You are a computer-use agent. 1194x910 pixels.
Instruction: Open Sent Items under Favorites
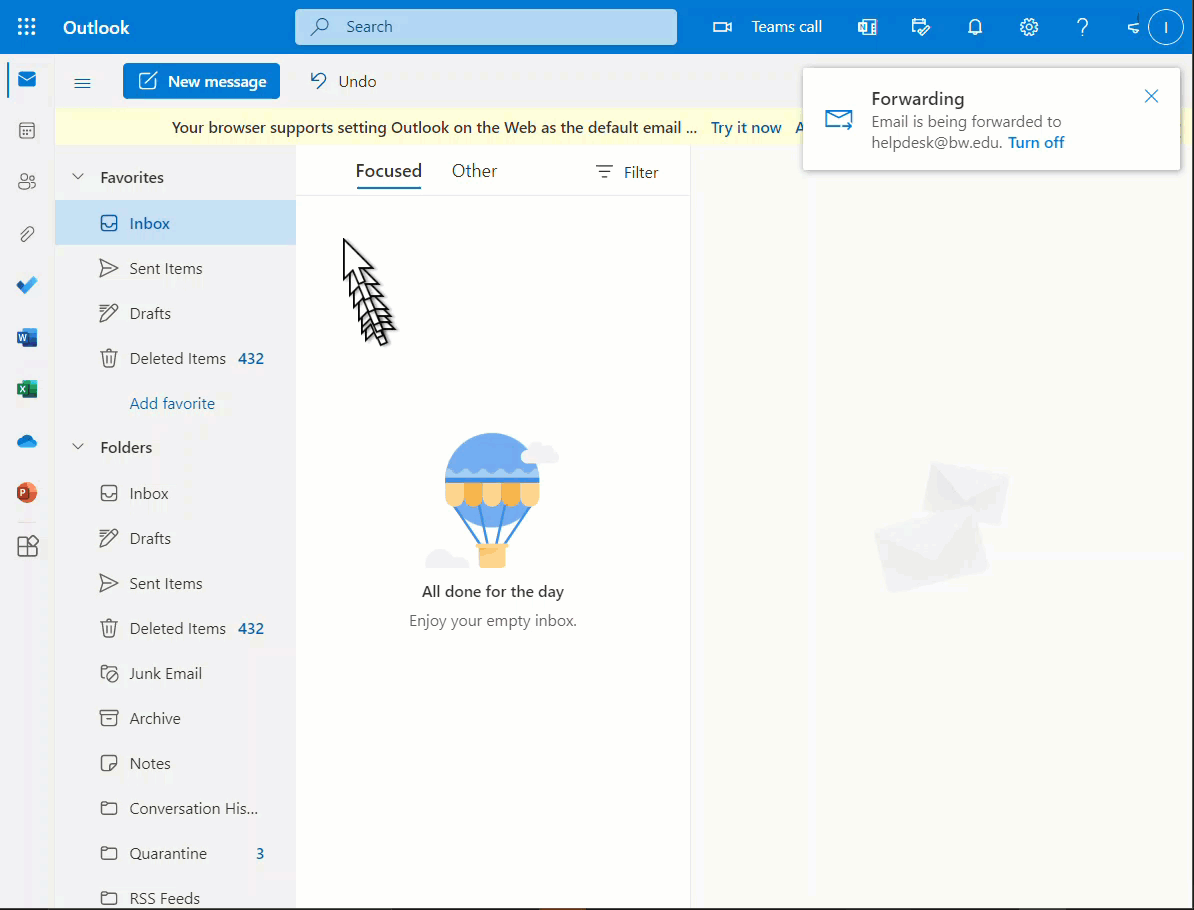point(176,268)
